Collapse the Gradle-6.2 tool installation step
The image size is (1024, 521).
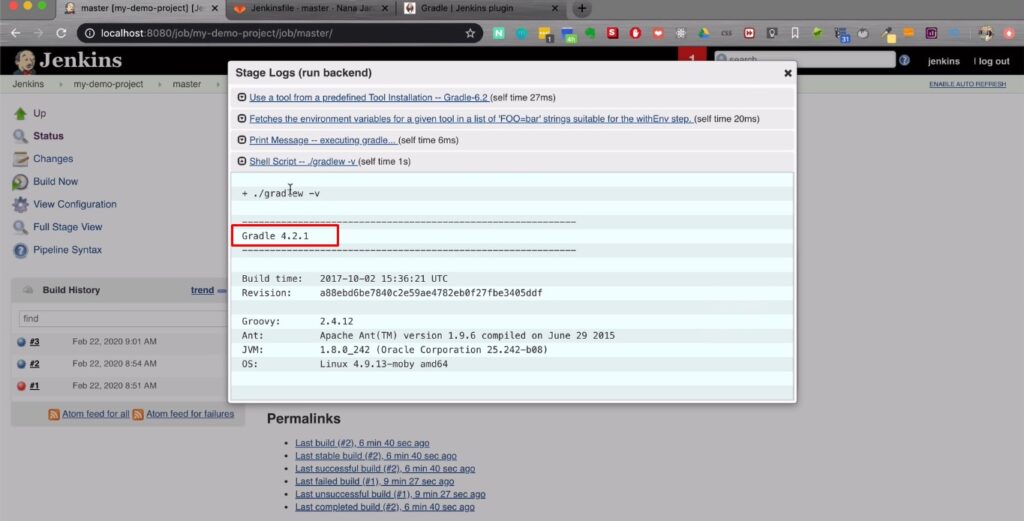[242, 97]
